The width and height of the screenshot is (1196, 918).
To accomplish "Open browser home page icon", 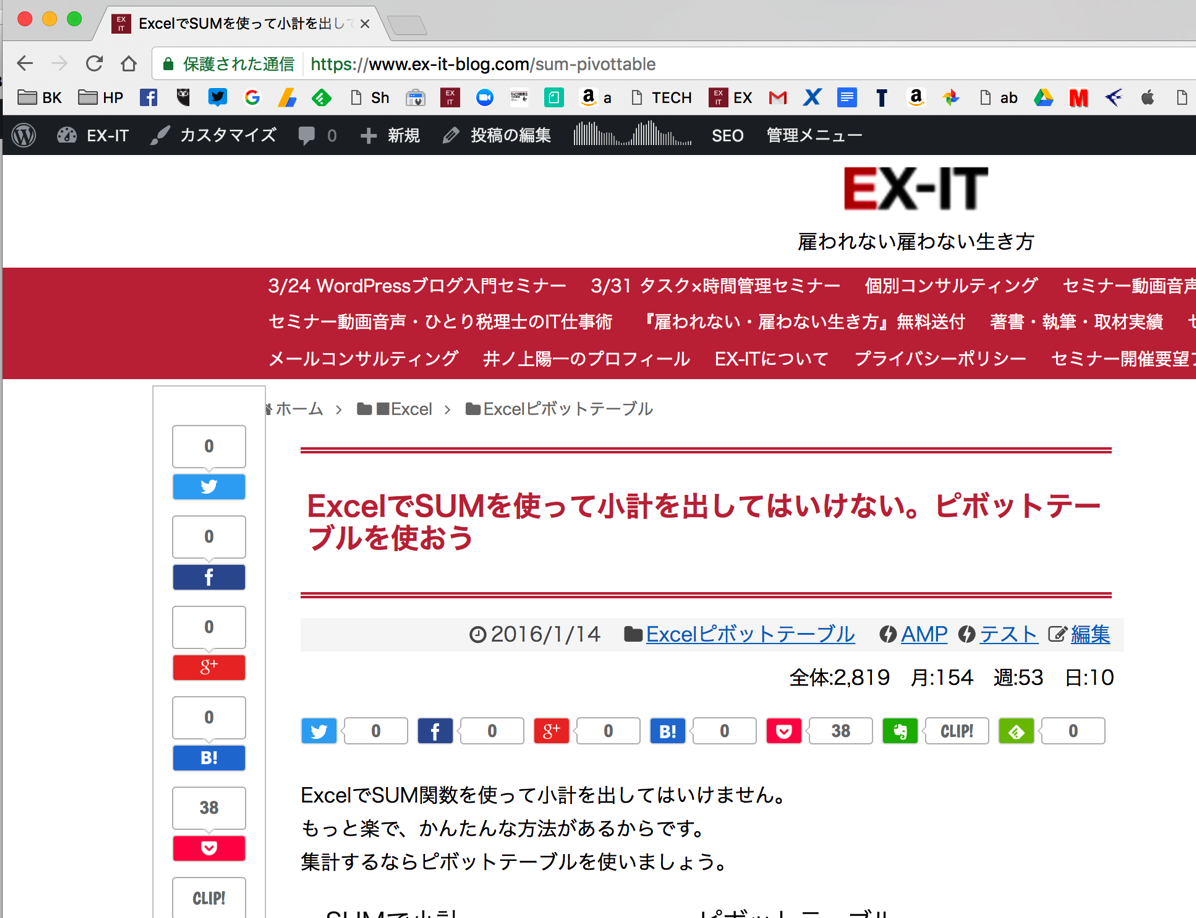I will point(128,63).
